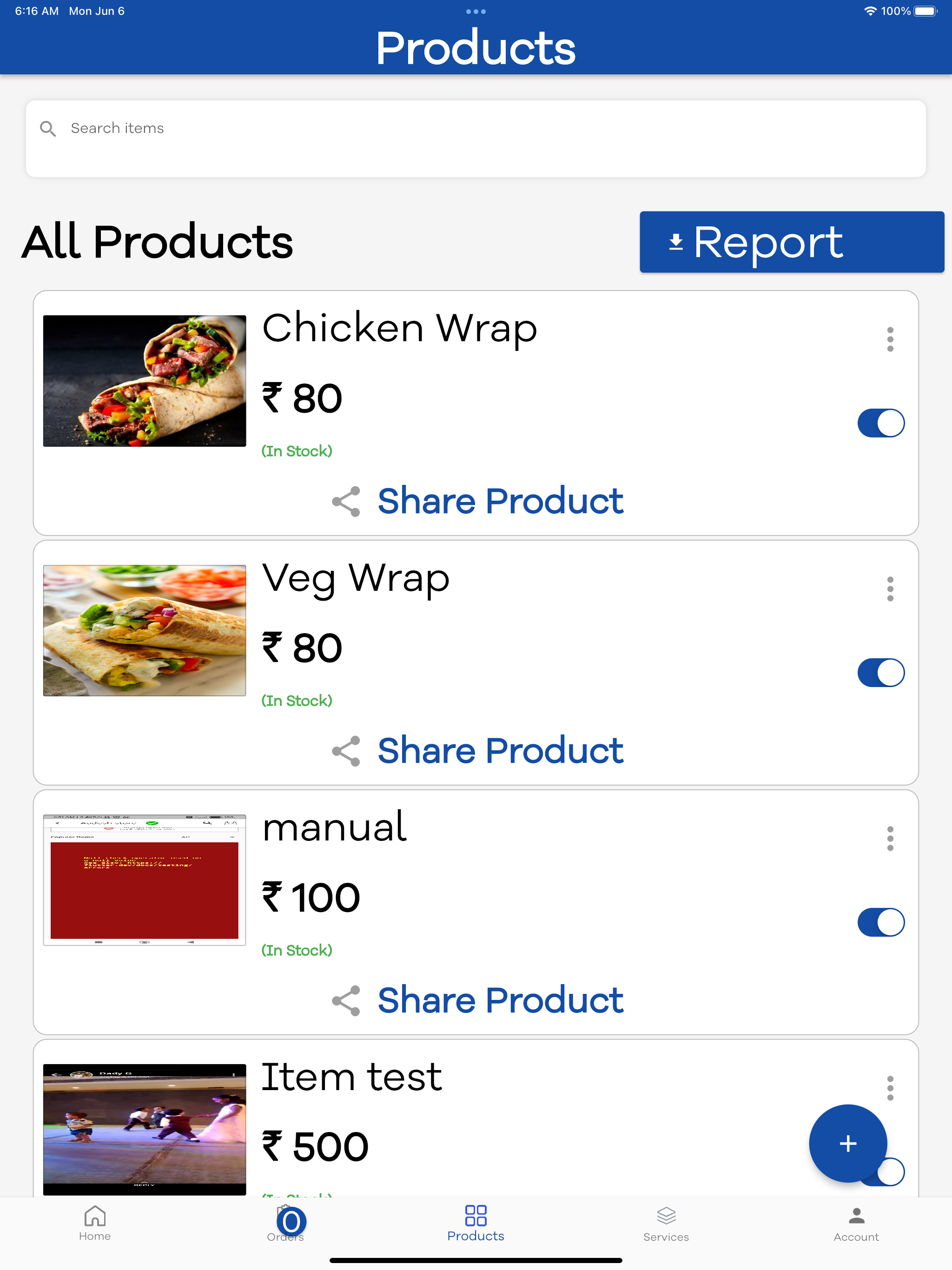Tap the share icon under Chicken Wrap
Screen dimensions: 952x1270
pyautogui.click(x=346, y=501)
